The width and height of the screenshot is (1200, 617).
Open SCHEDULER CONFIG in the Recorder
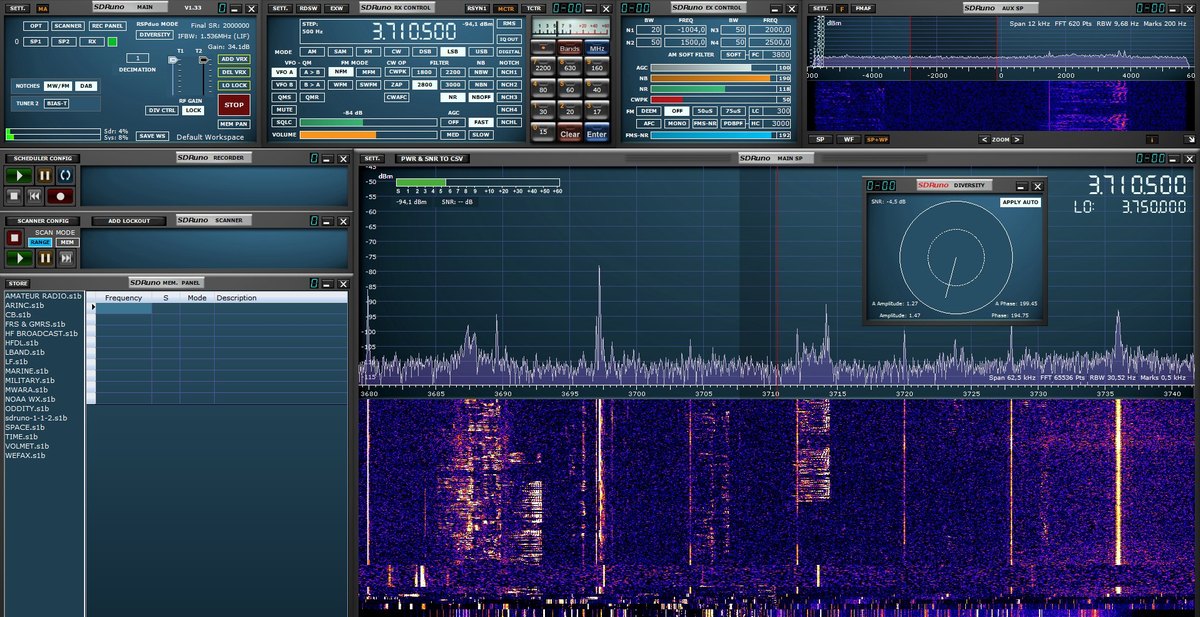(40, 159)
